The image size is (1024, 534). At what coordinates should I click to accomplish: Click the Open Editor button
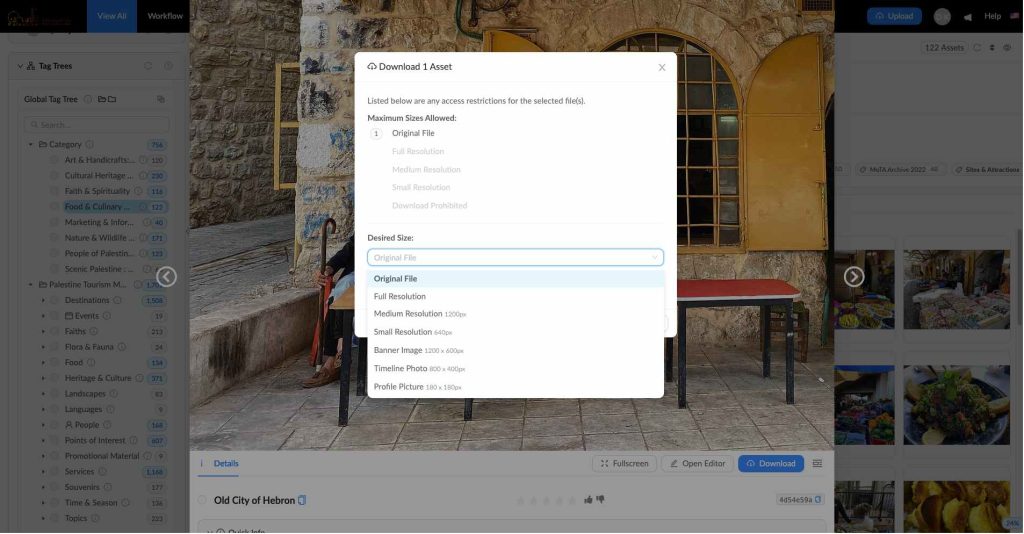pos(697,464)
